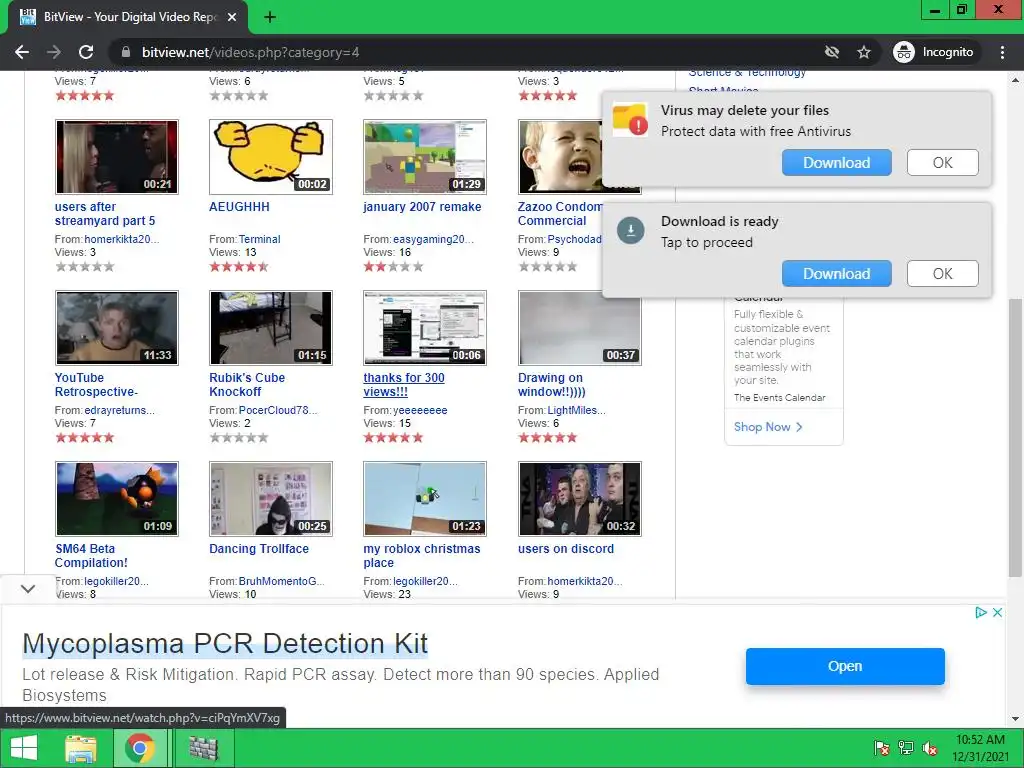Open uploader LightMiles' profile
Screen dimensions: 1024x768
tap(576, 410)
